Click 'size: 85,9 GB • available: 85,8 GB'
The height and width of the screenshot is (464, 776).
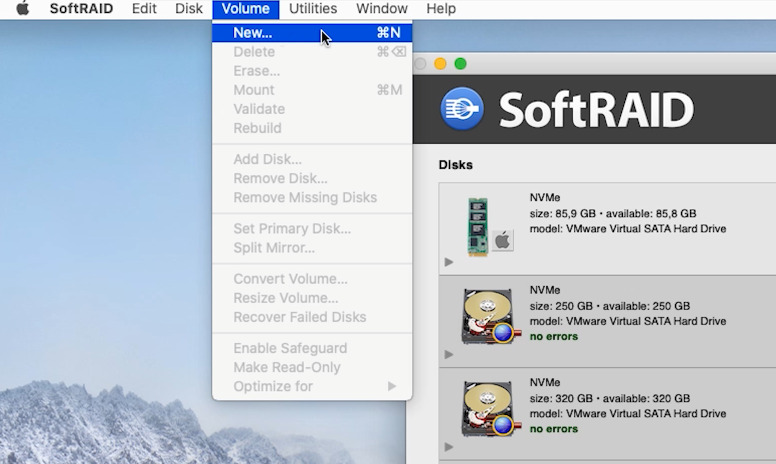(x=613, y=214)
